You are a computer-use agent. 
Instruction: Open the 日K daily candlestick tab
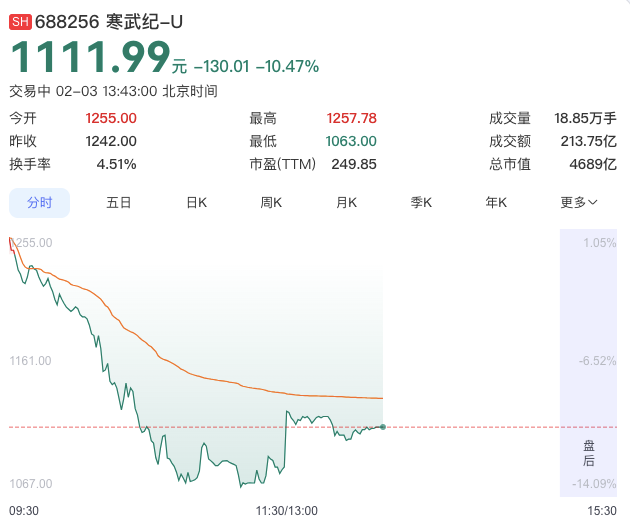point(196,202)
